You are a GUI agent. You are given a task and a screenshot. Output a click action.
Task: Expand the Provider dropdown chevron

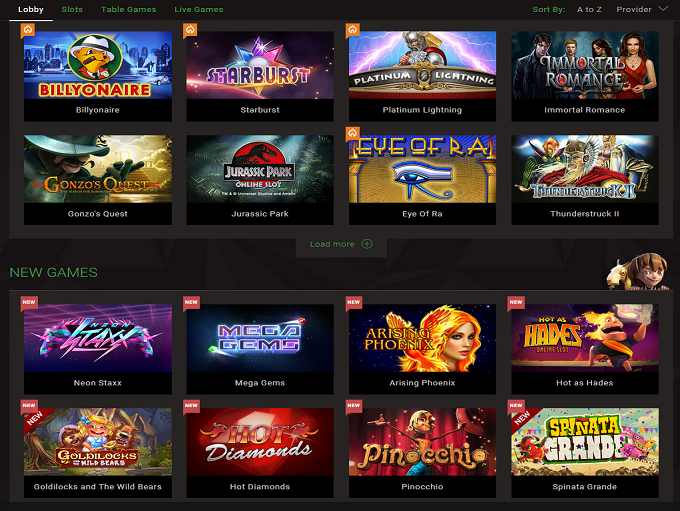pos(663,9)
